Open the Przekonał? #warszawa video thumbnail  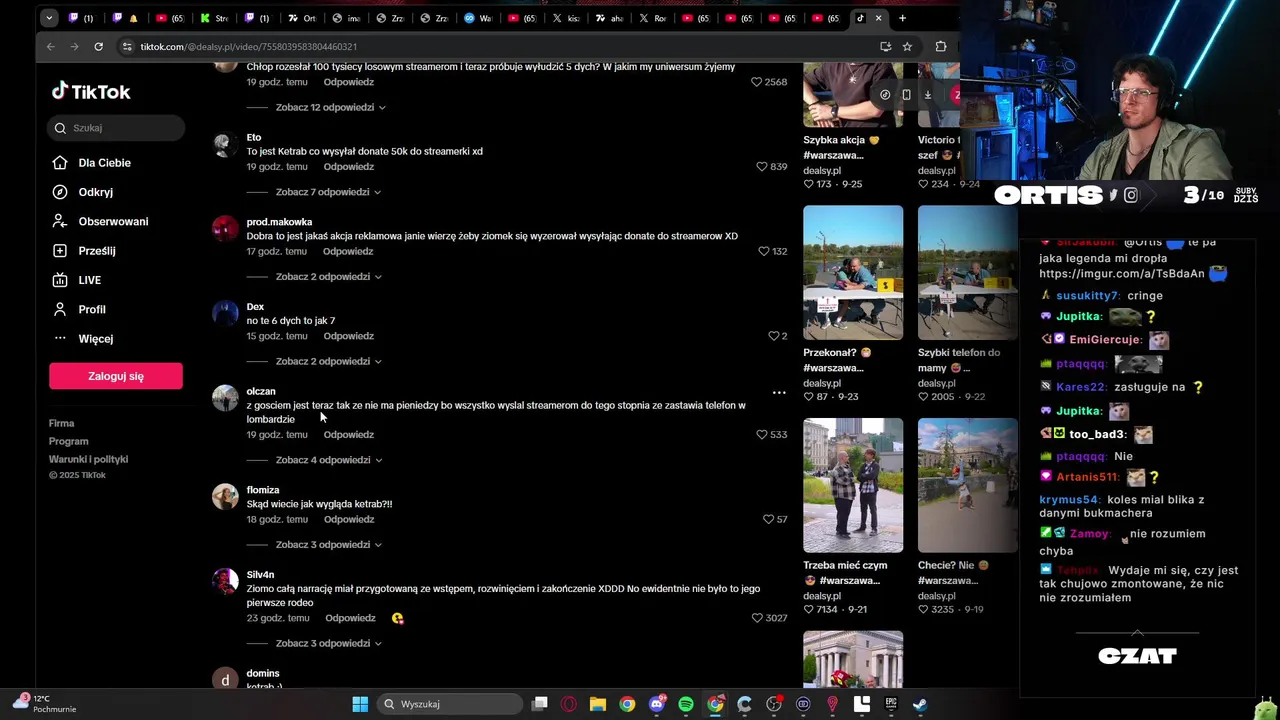853,273
